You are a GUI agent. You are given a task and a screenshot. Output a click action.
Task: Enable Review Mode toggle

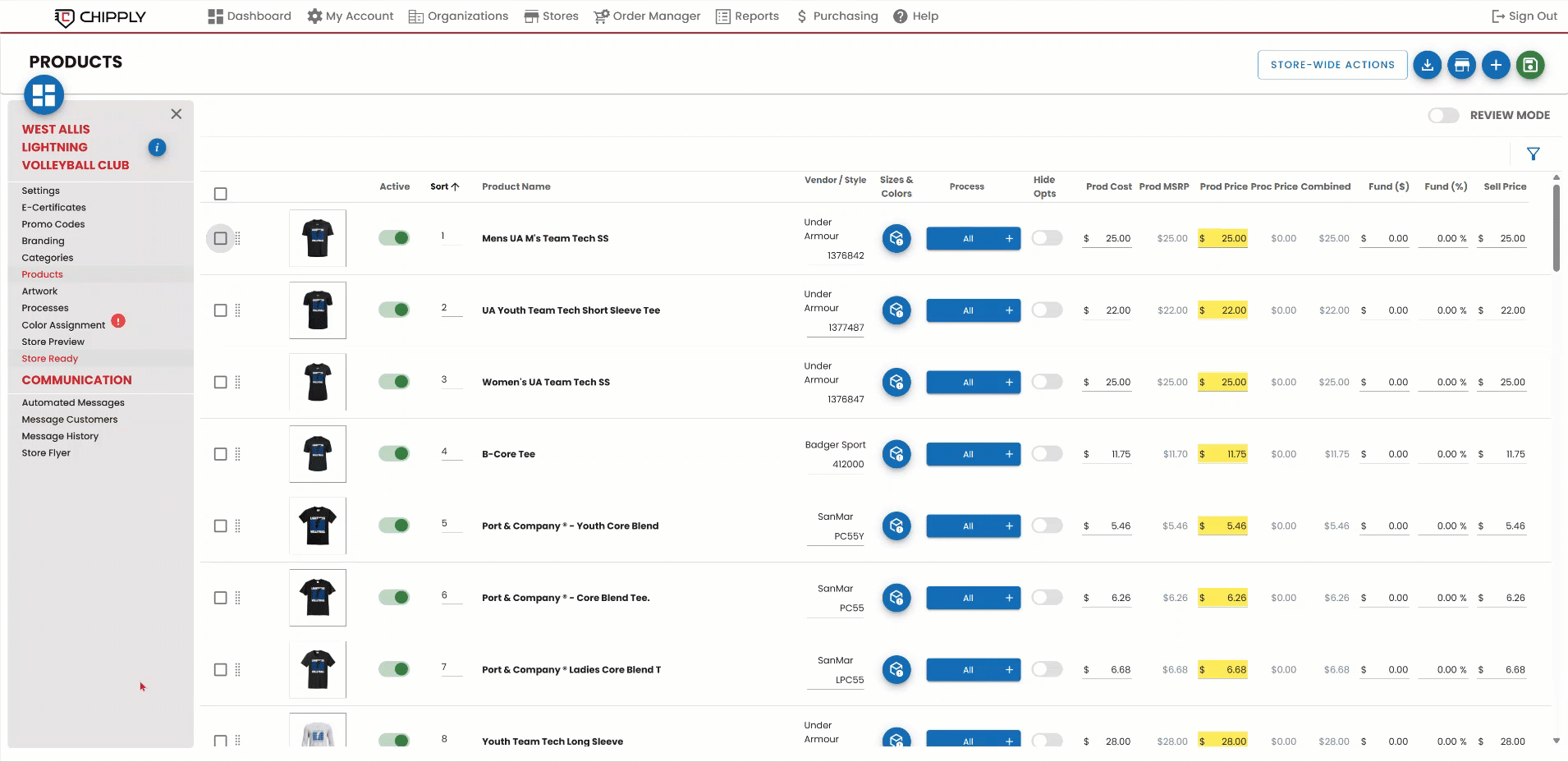click(1443, 116)
